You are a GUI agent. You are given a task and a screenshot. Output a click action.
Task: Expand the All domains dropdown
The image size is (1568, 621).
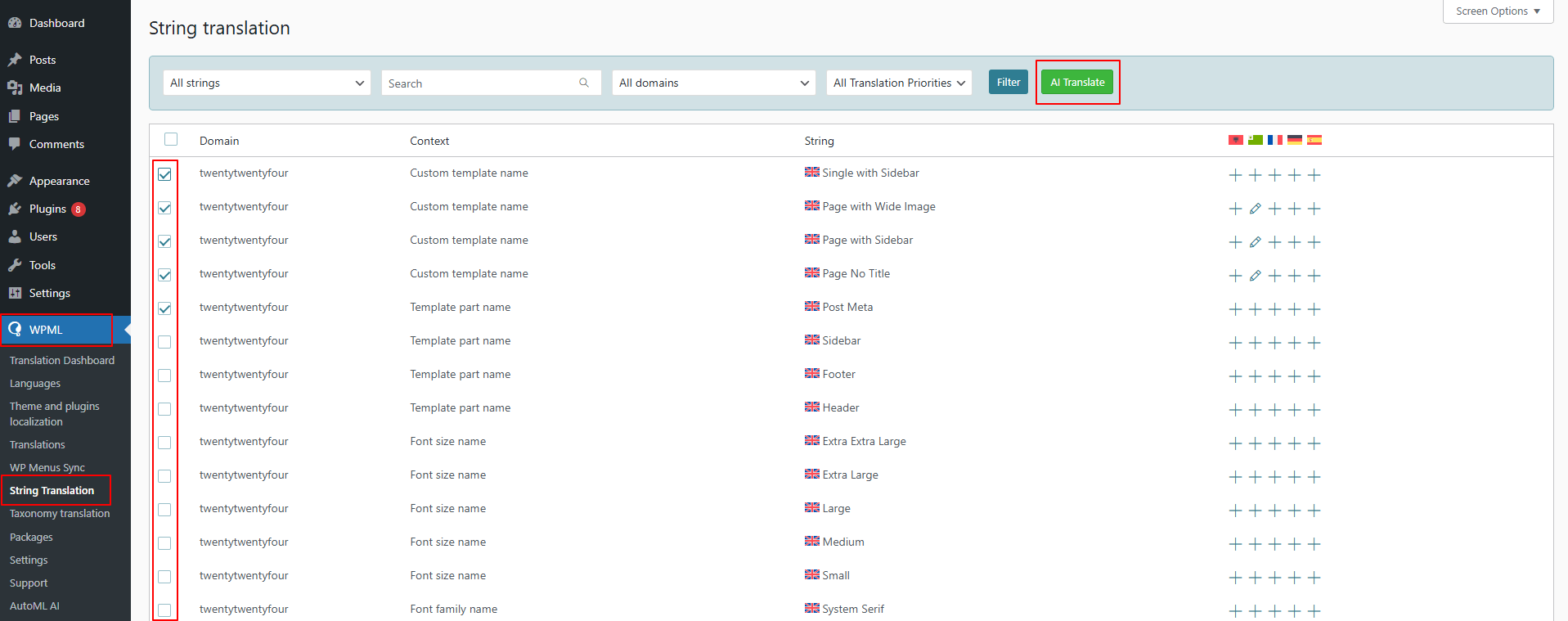click(713, 83)
